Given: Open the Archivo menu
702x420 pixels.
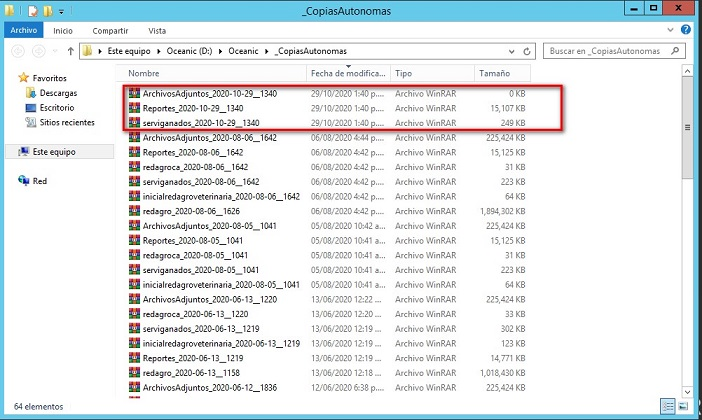Looking at the screenshot, I should click(x=22, y=30).
